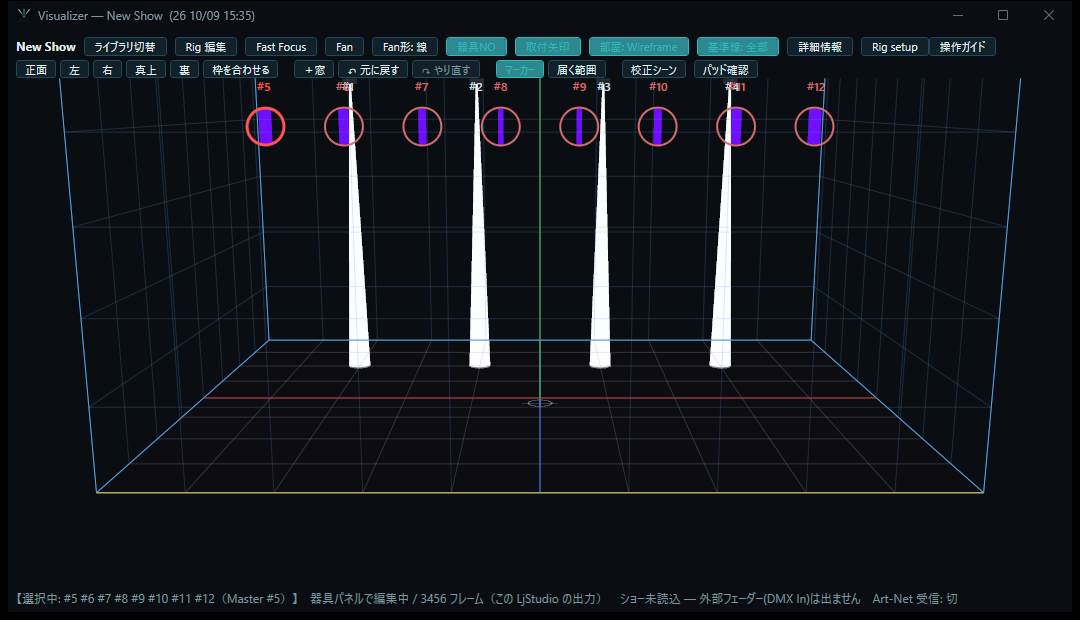Open 操作ガイド operation guide
1080x620 pixels.
(962, 47)
